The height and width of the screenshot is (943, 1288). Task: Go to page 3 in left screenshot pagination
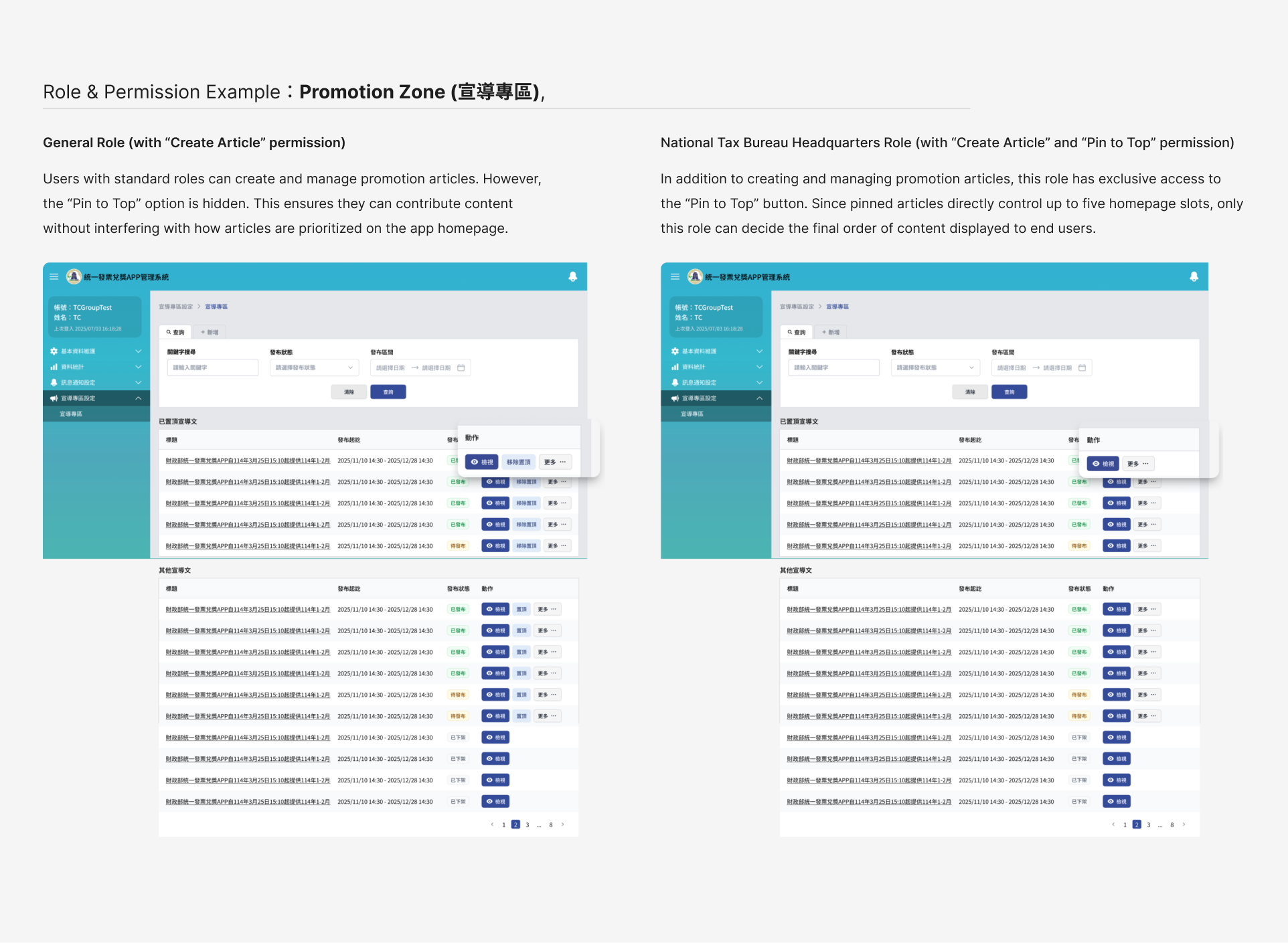coord(528,825)
